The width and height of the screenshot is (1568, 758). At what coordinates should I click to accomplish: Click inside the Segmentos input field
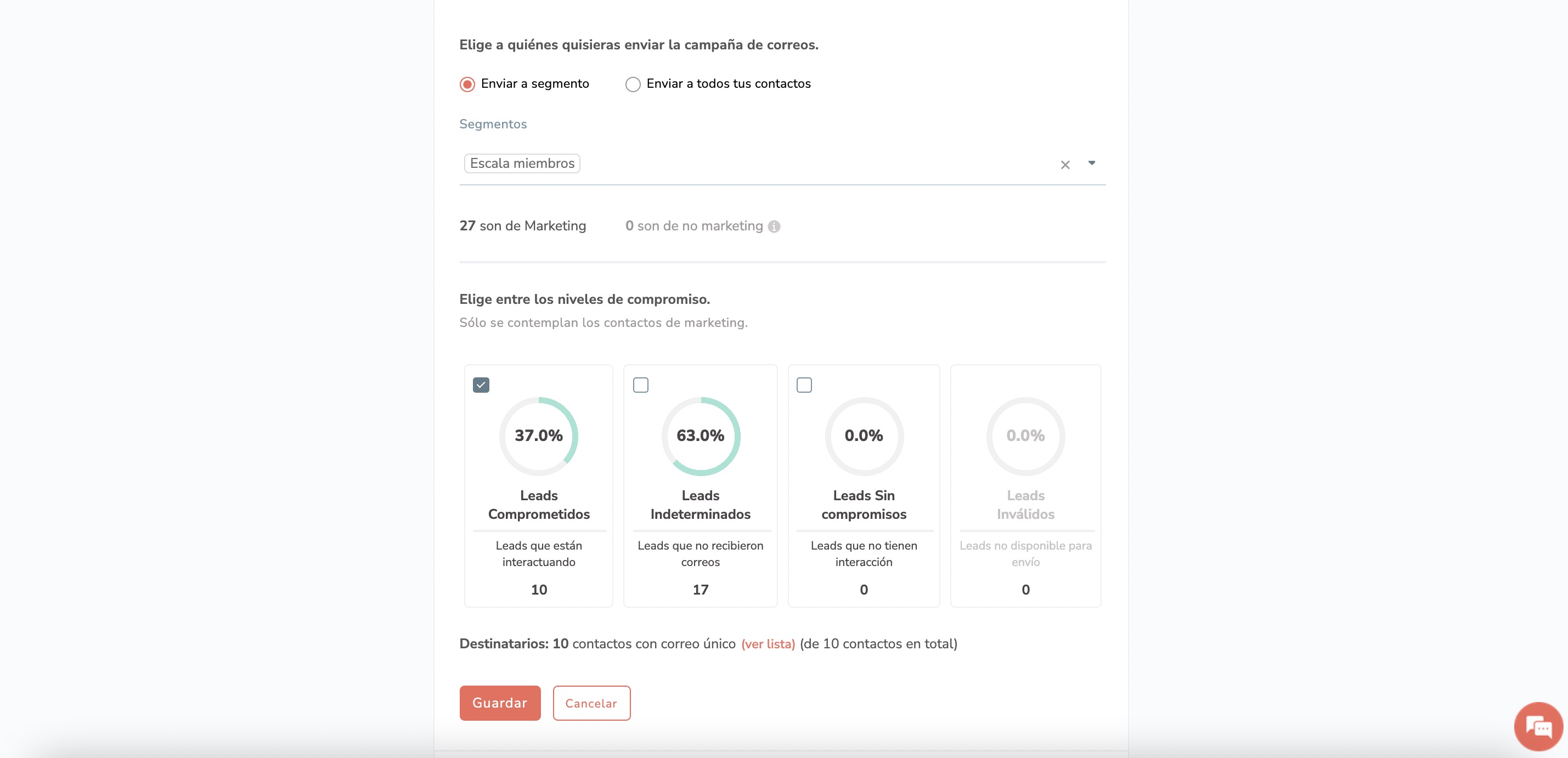pyautogui.click(x=791, y=163)
